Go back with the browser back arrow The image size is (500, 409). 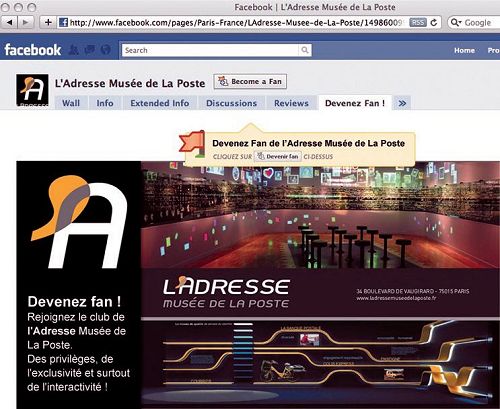click(9, 22)
